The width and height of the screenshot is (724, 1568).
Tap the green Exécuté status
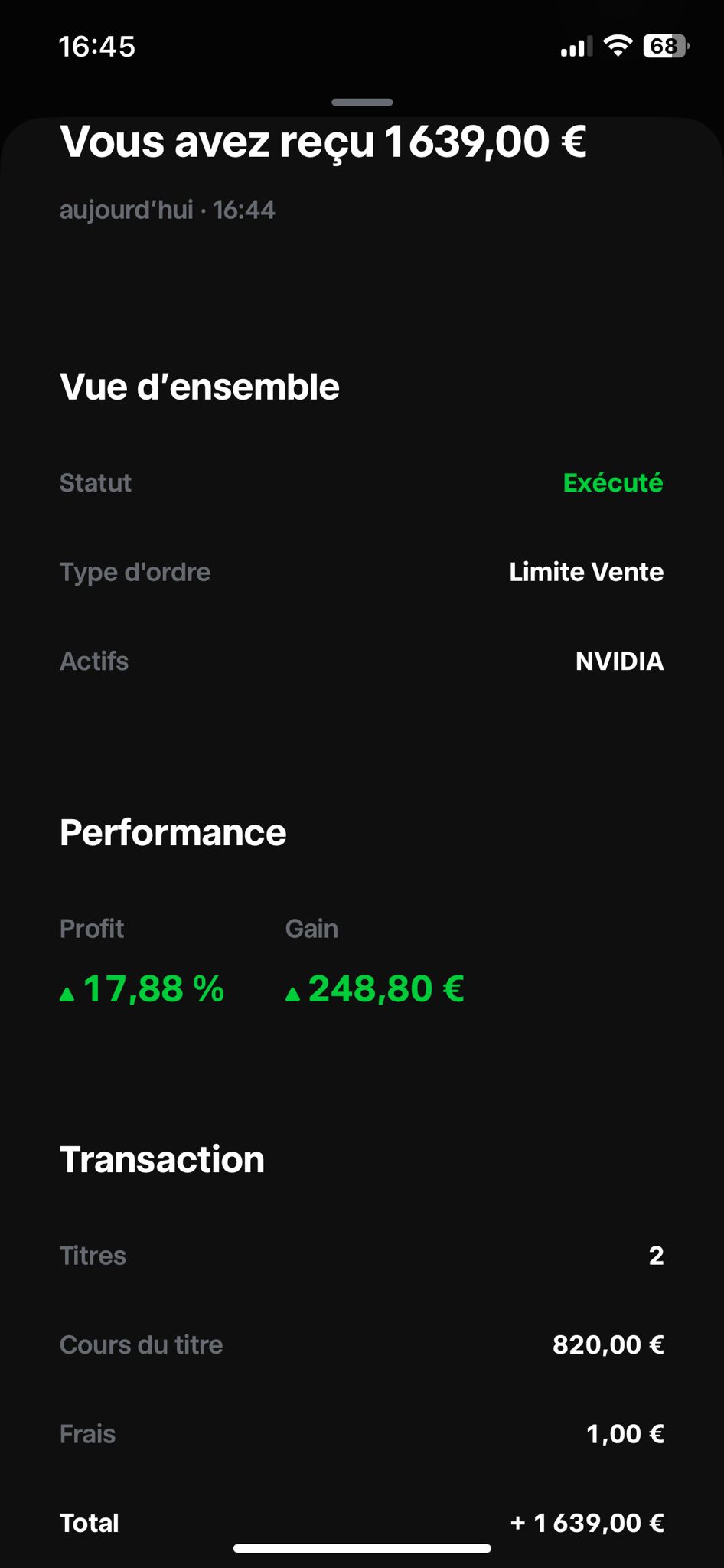coord(613,483)
